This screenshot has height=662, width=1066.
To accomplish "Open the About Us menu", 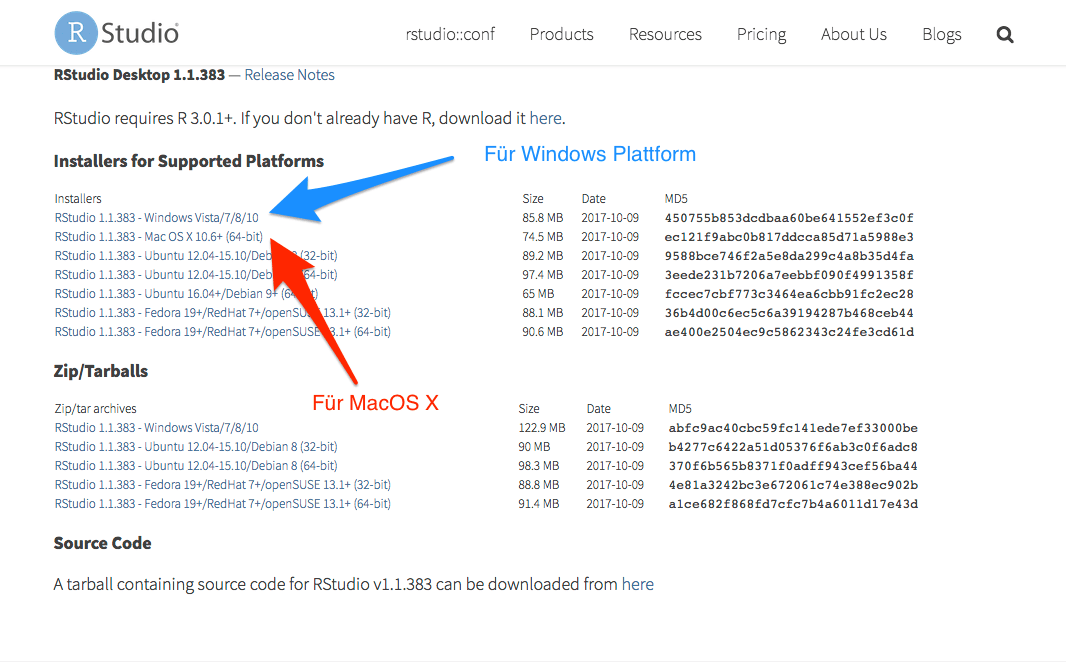I will (x=853, y=34).
